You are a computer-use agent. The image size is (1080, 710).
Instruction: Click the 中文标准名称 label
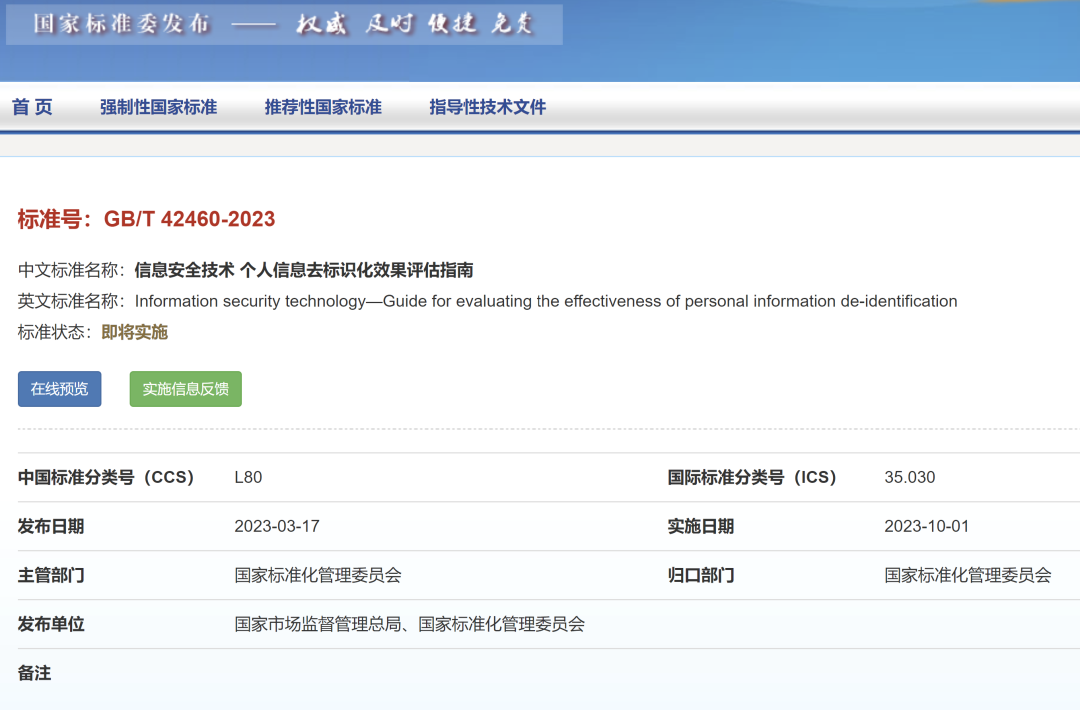[x=71, y=270]
